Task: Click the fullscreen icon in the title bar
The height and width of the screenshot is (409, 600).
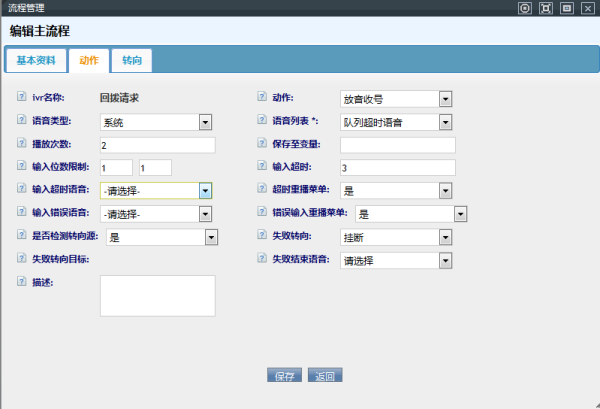Action: [x=545, y=8]
